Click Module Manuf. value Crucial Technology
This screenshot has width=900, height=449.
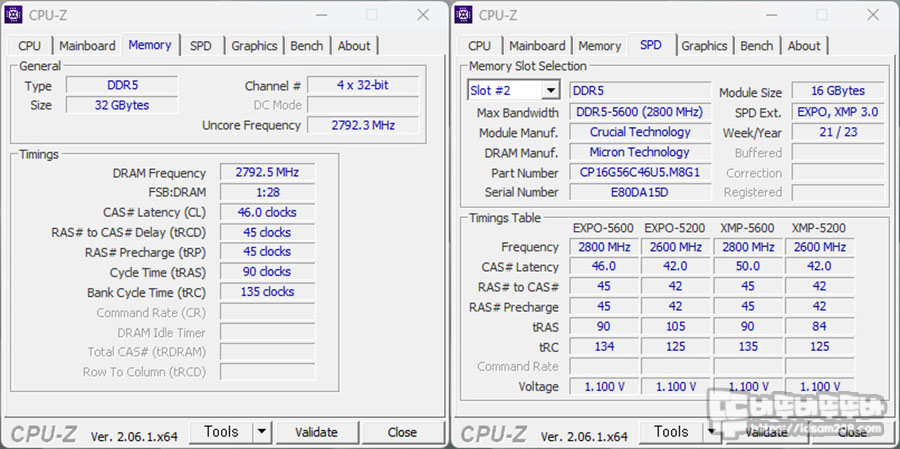pos(640,132)
